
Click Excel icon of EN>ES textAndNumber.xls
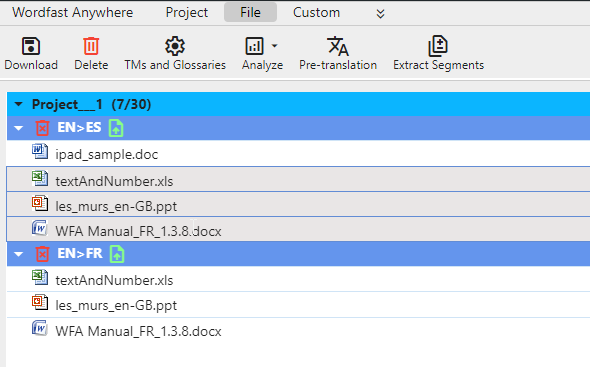[40, 178]
